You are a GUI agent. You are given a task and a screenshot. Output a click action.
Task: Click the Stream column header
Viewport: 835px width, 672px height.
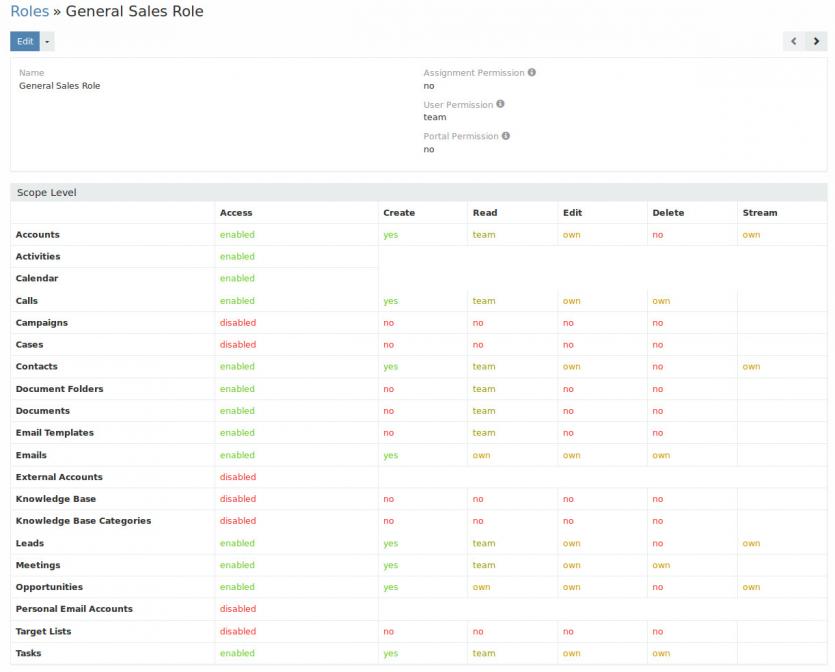click(759, 213)
